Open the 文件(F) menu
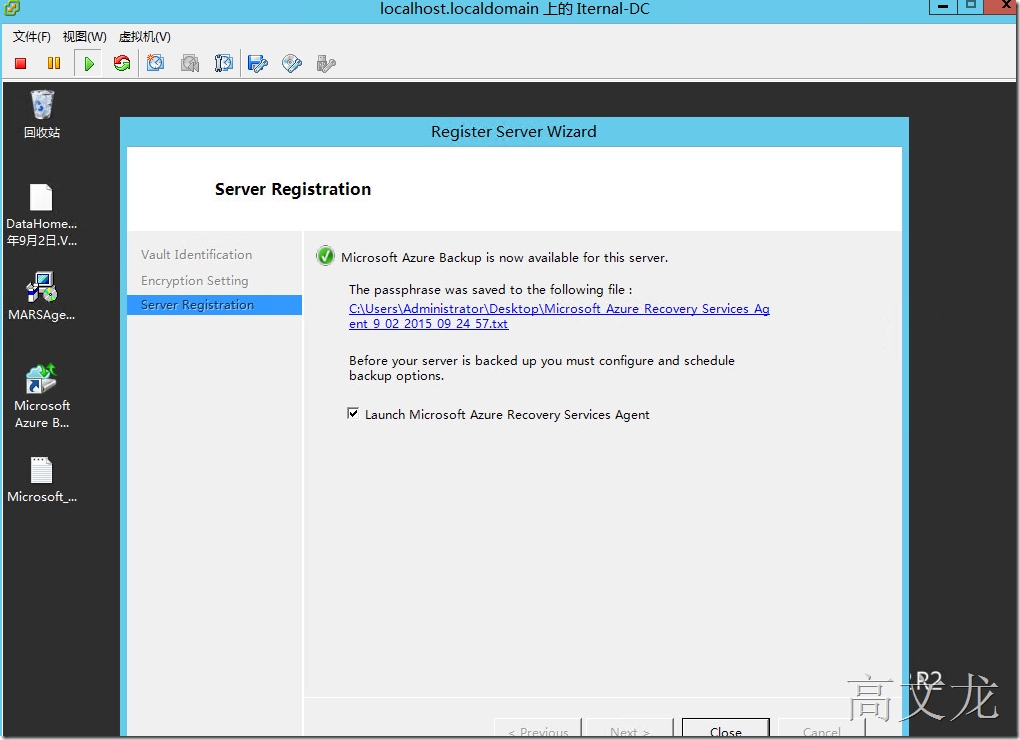Viewport: 1020px width, 740px height. pyautogui.click(x=31, y=36)
